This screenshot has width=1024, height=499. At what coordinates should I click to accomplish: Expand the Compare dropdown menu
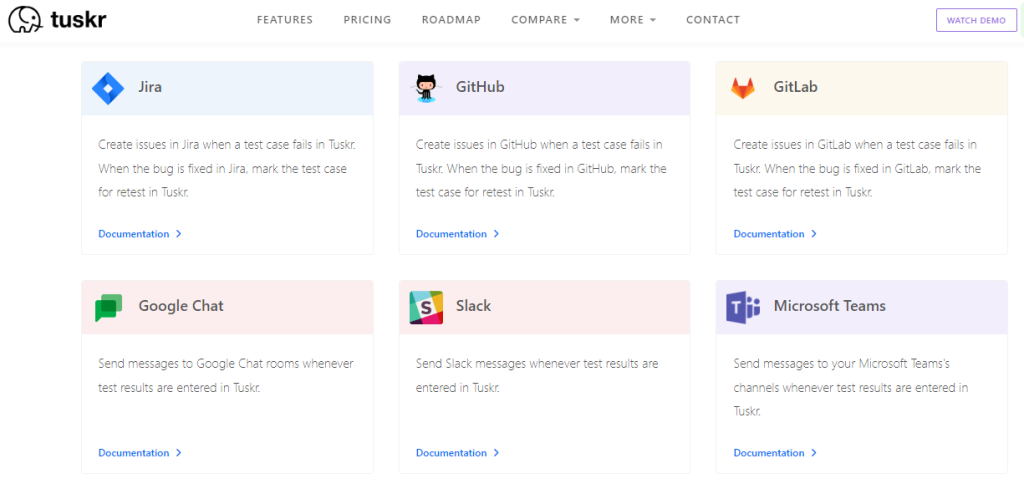pos(545,20)
